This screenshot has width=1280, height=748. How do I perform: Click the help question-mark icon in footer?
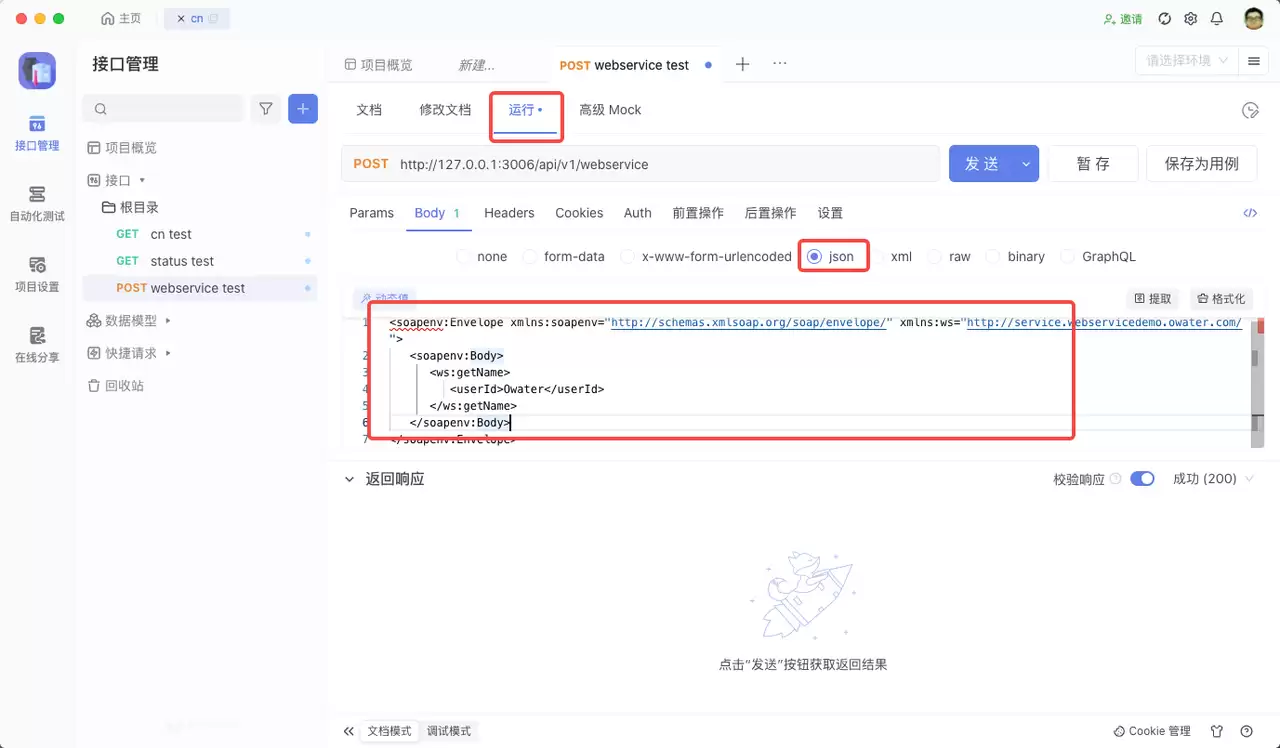click(x=1246, y=731)
